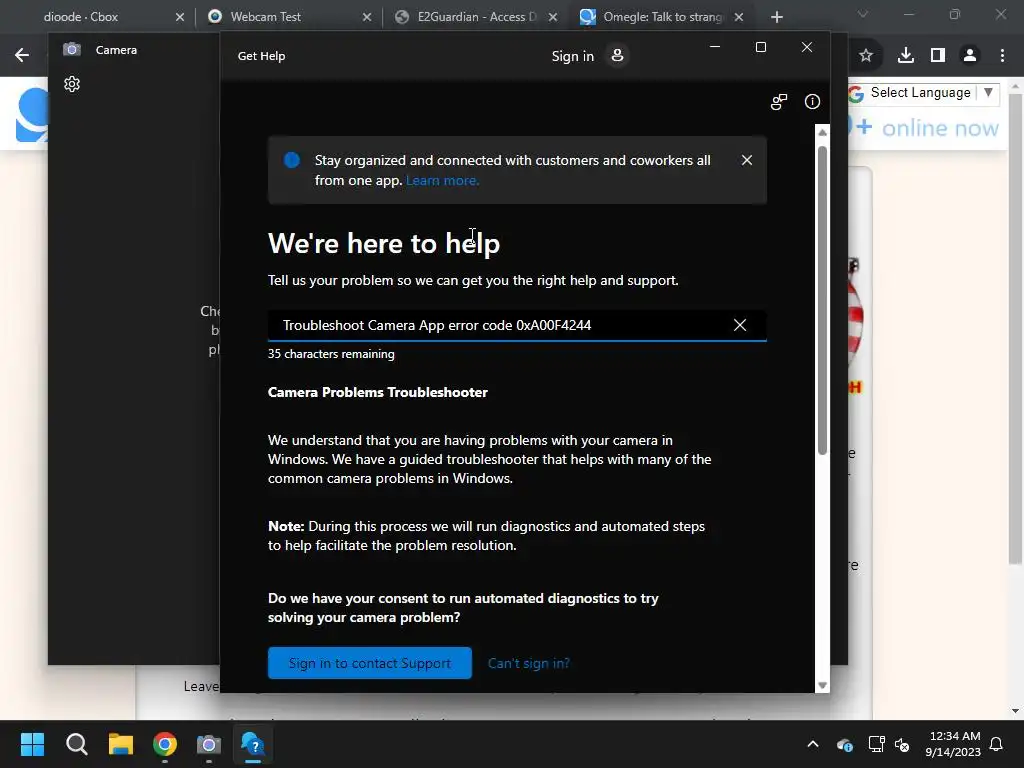
Task: Toggle Chrome side panel icon
Action: point(938,56)
